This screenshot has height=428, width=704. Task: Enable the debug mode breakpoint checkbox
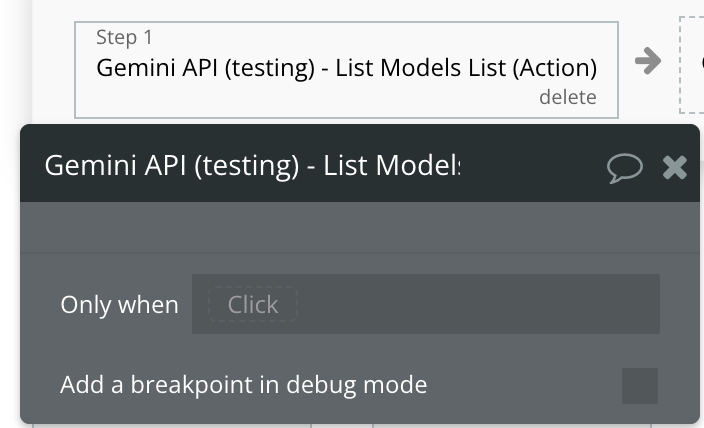[640, 385]
